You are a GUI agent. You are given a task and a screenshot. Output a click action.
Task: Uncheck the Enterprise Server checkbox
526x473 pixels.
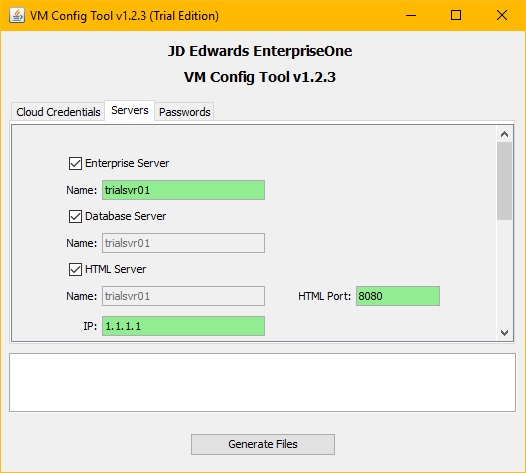(75, 163)
